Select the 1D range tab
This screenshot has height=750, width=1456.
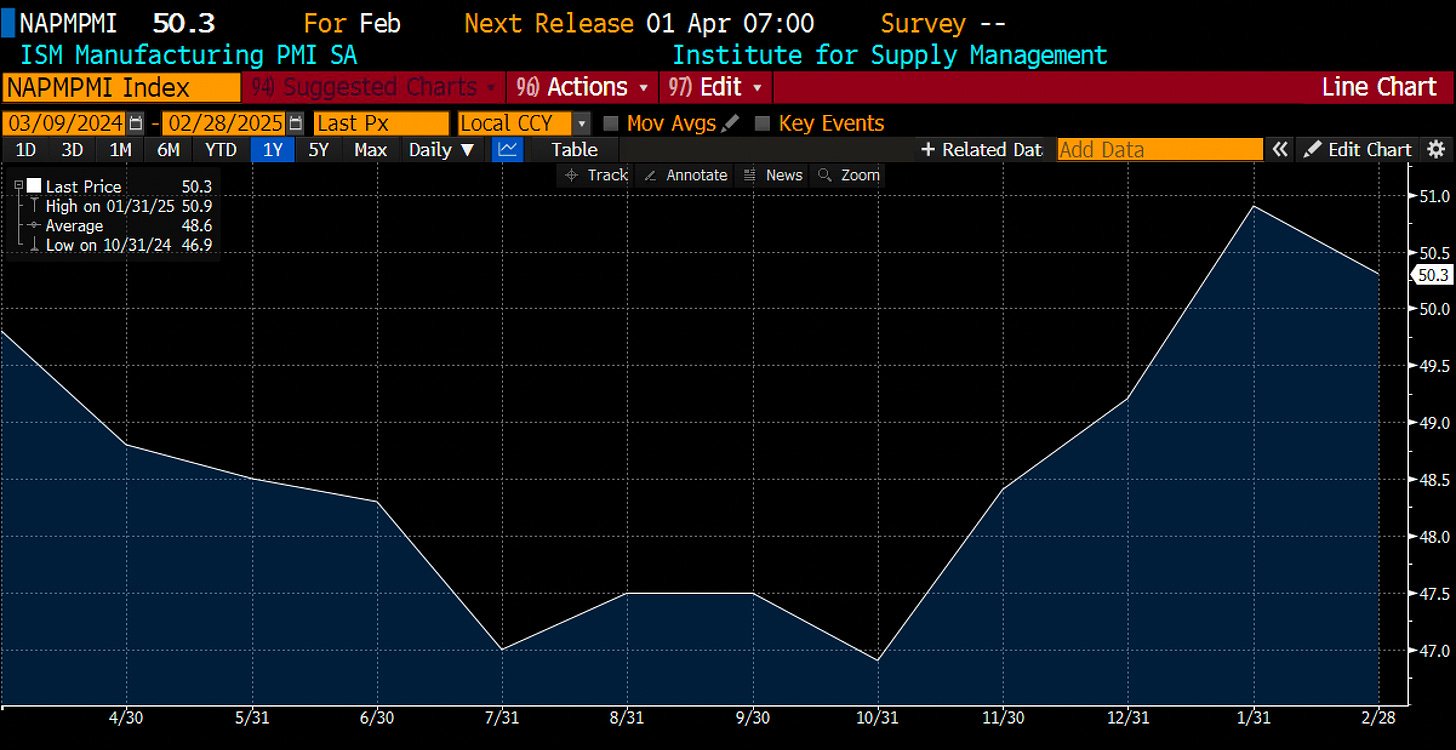(26, 150)
